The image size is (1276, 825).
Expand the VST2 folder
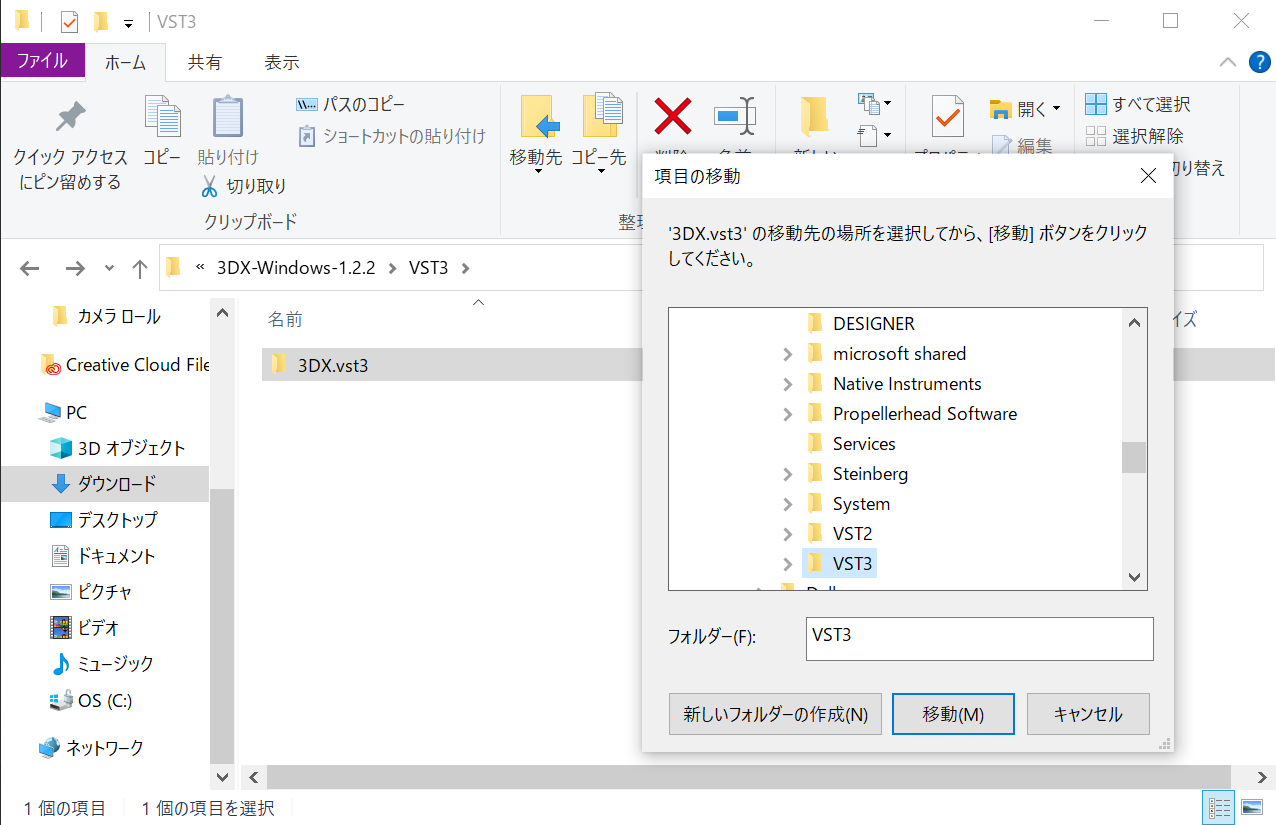coord(788,534)
